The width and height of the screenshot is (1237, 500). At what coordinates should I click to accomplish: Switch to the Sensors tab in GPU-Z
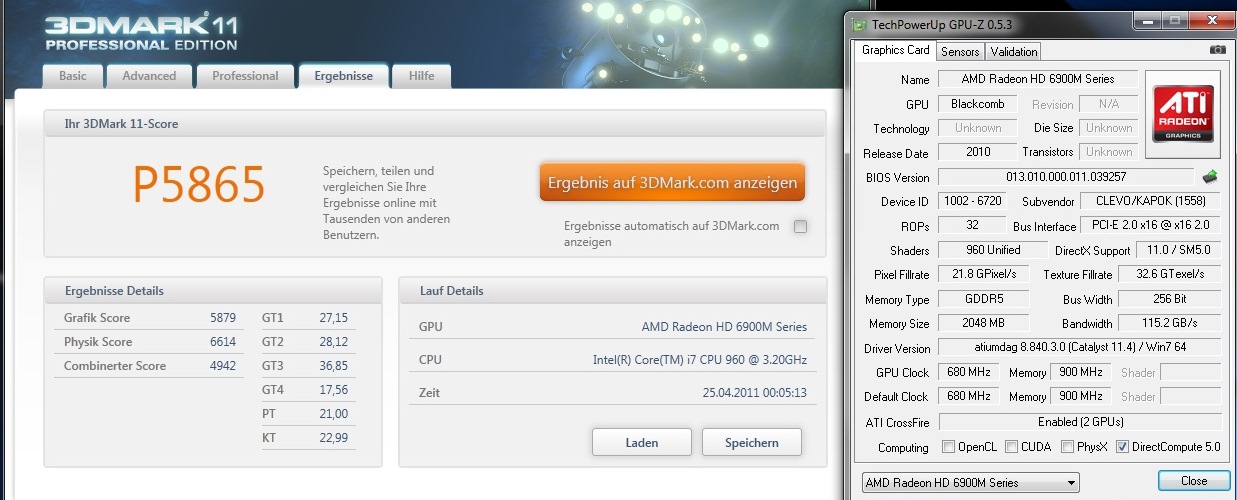coord(960,51)
